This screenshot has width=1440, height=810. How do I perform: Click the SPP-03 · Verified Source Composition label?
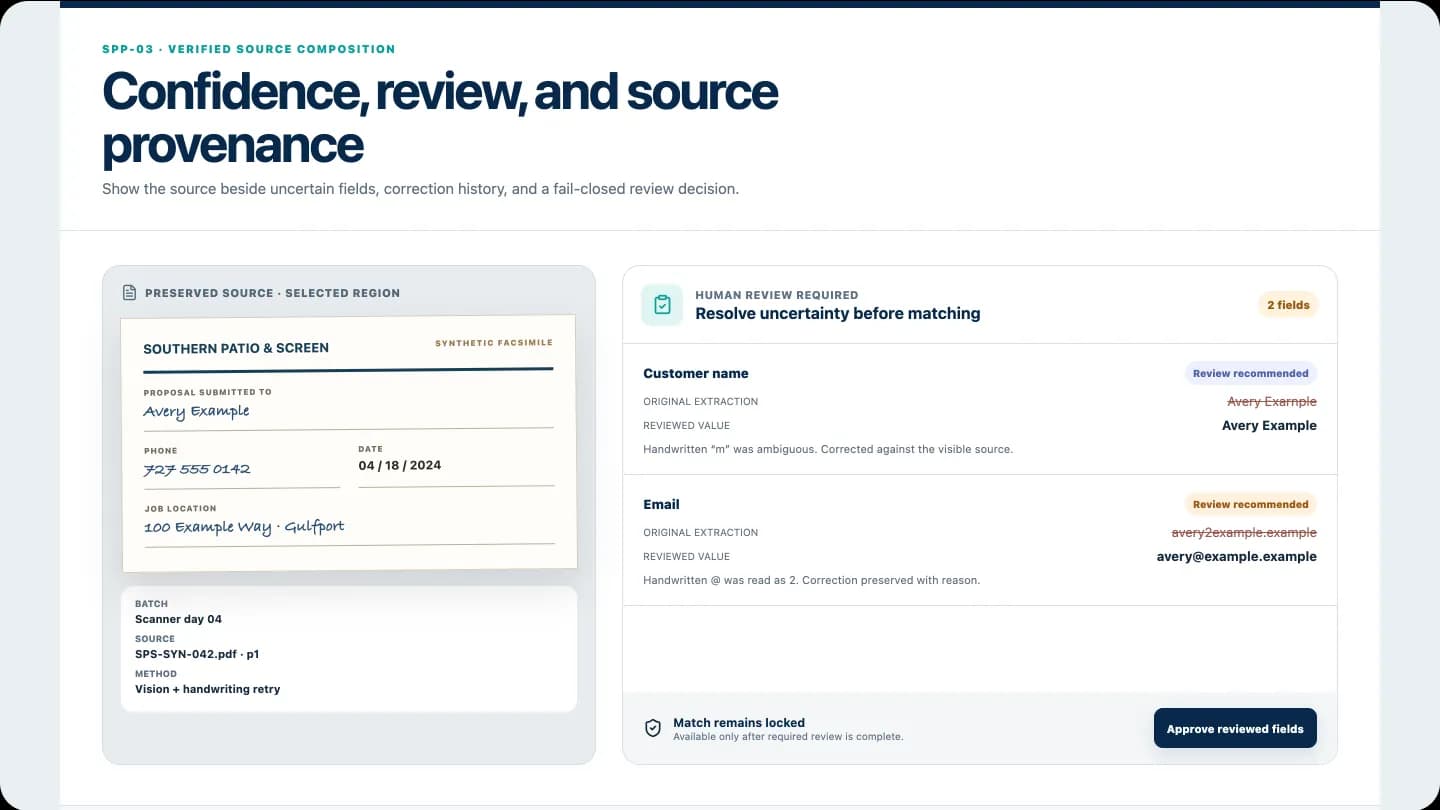[249, 49]
